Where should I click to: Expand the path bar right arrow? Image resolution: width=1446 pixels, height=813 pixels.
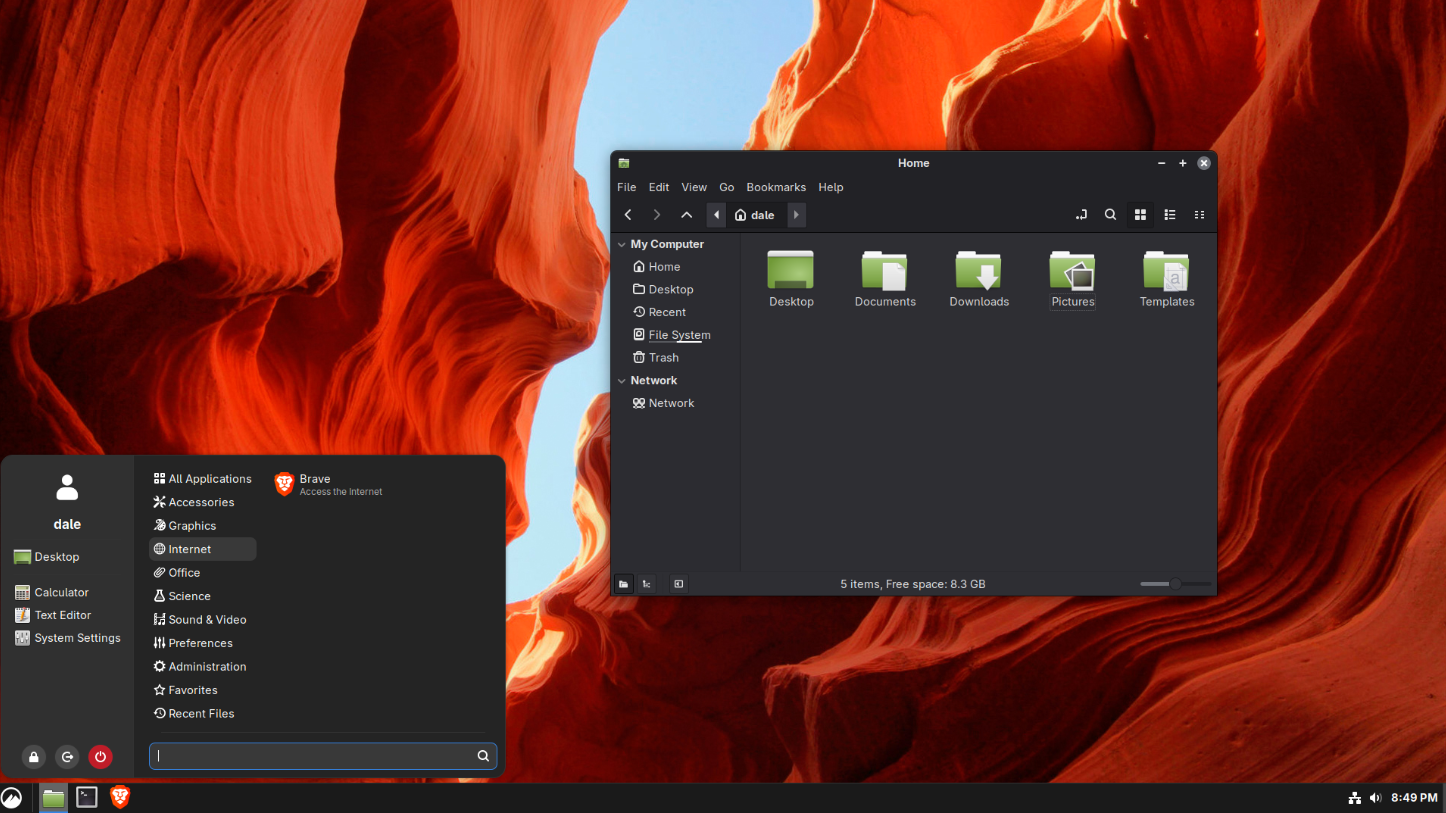(x=796, y=215)
